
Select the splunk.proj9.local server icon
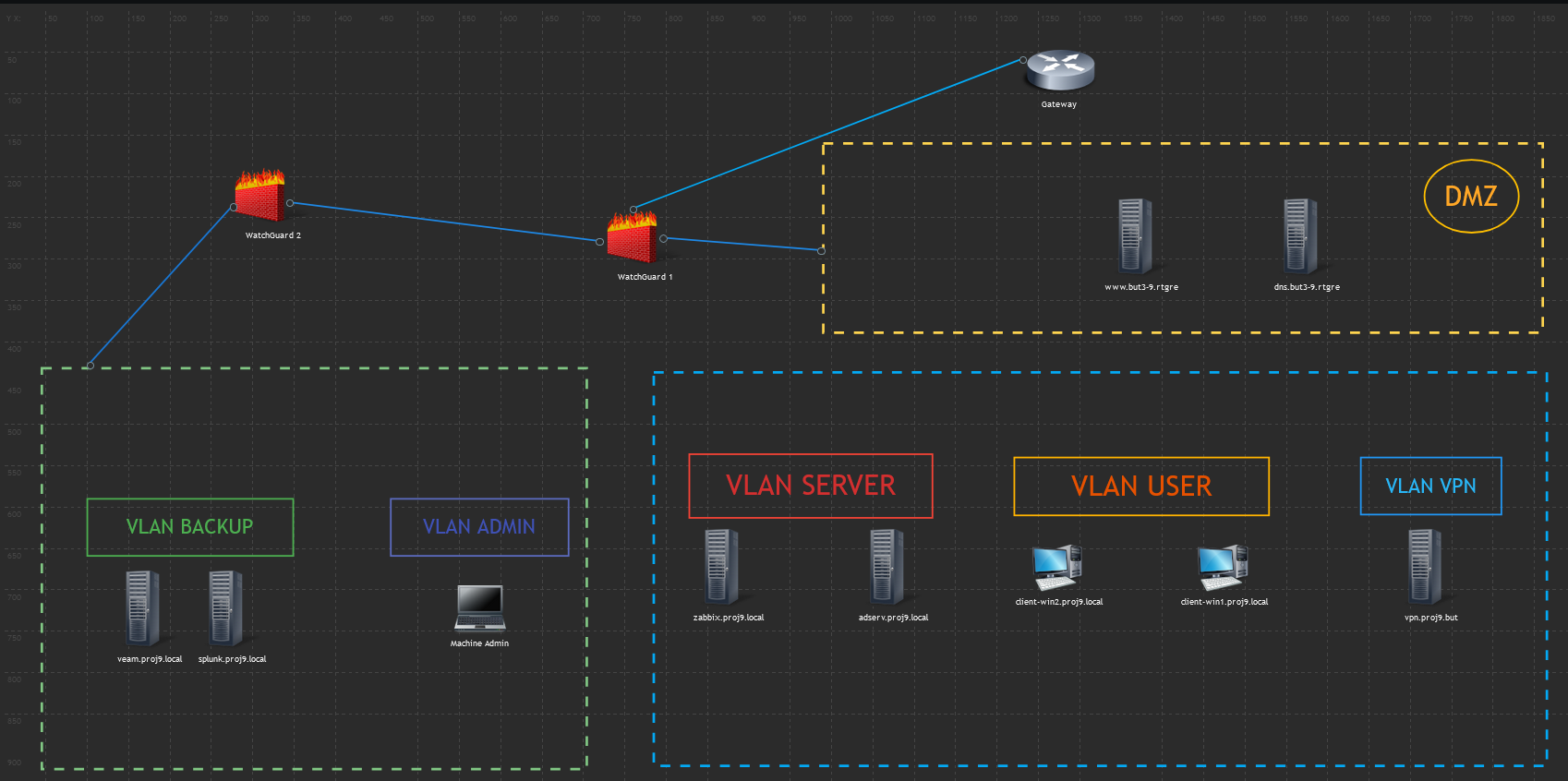tap(225, 609)
